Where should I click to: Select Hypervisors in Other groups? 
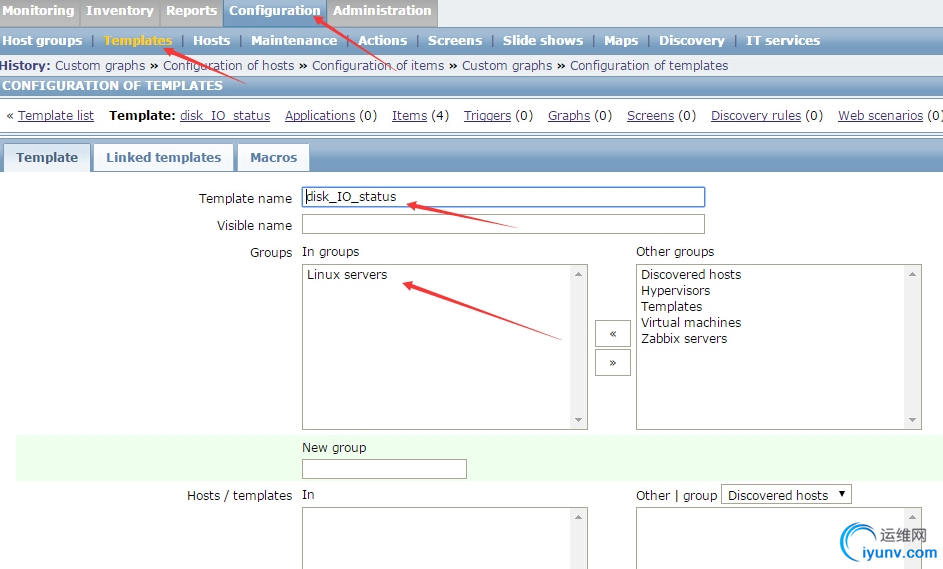click(x=675, y=291)
